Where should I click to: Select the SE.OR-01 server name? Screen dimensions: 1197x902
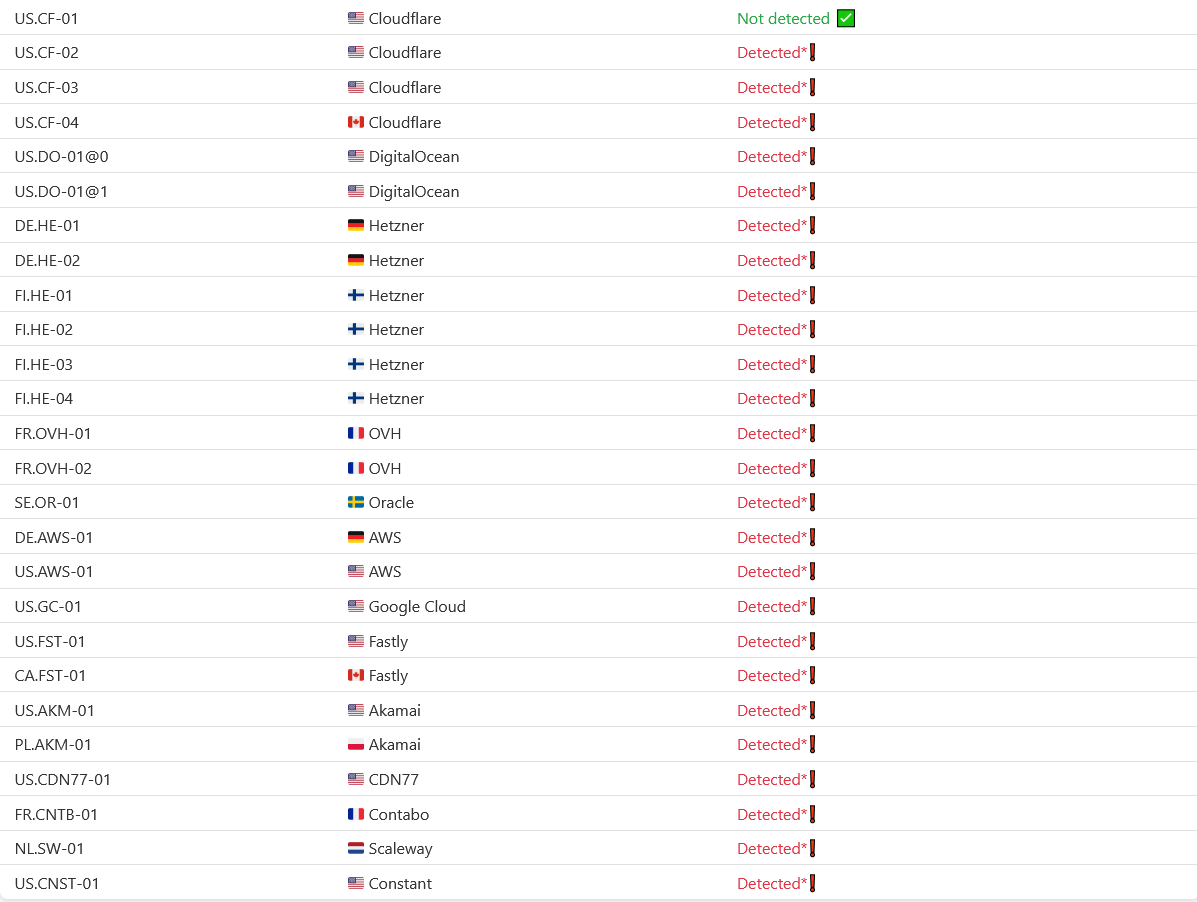(47, 502)
